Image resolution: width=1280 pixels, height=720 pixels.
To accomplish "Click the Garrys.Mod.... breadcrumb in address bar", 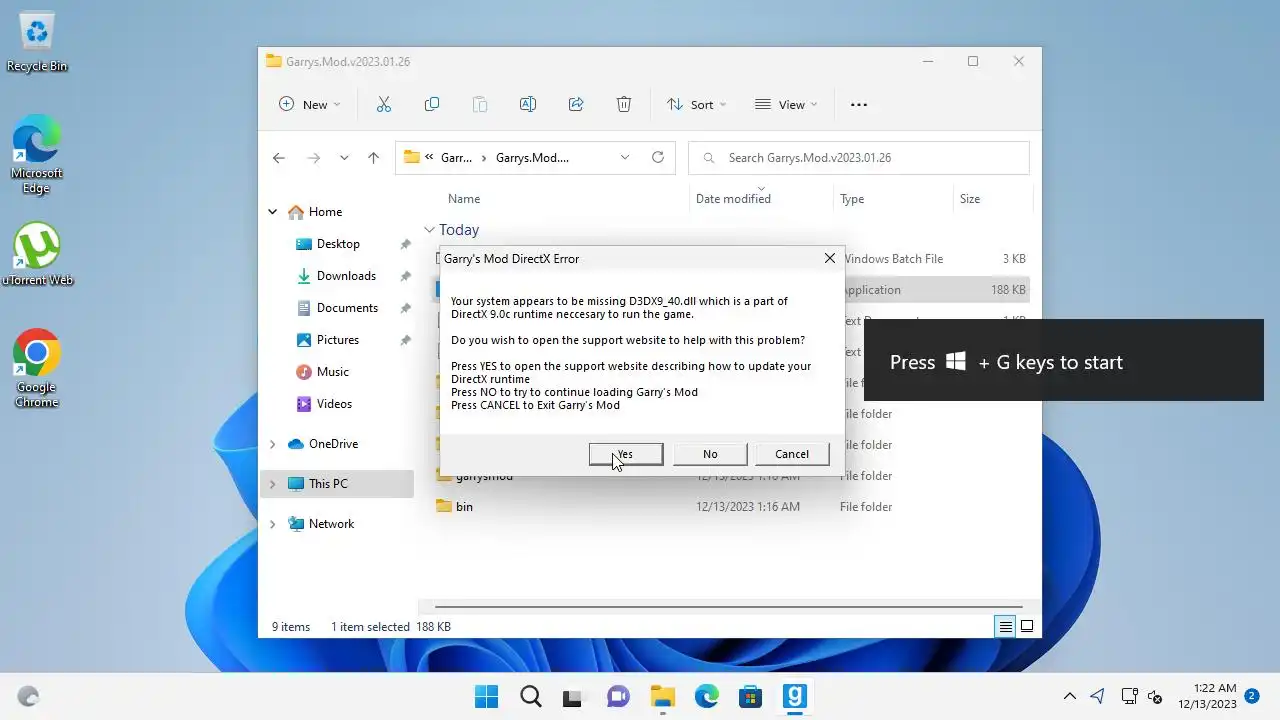I will pos(532,158).
